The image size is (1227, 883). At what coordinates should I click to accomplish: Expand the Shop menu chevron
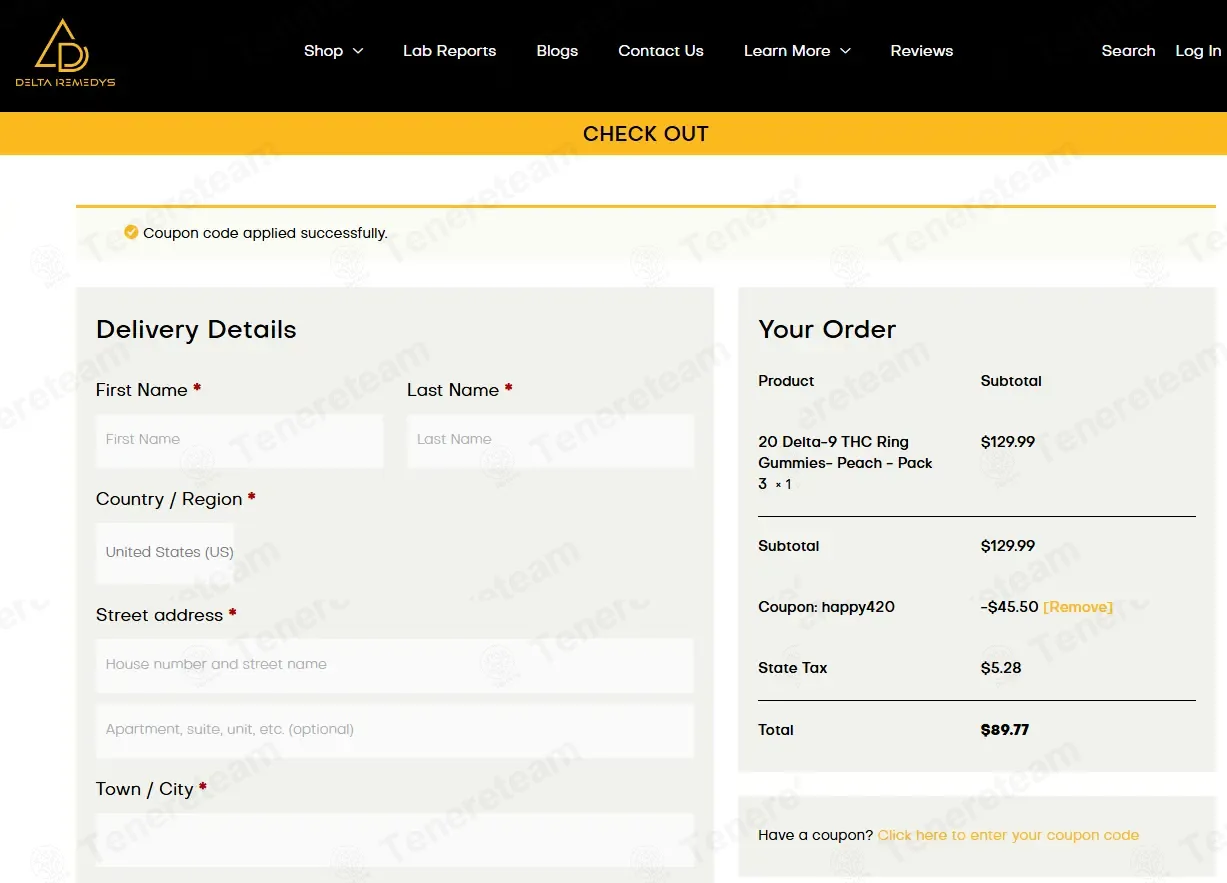coord(358,51)
